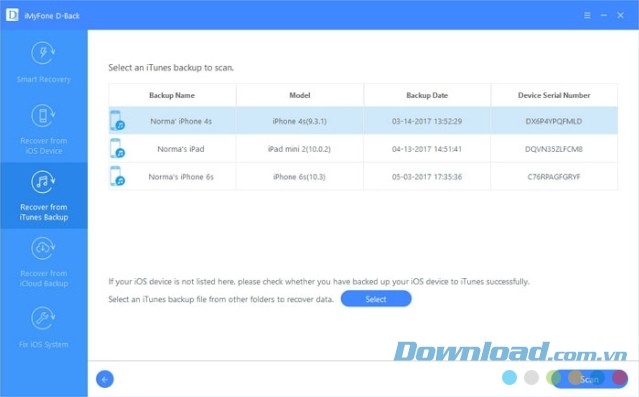The width and height of the screenshot is (639, 397).
Task: Click the Model column header
Action: 300,95
